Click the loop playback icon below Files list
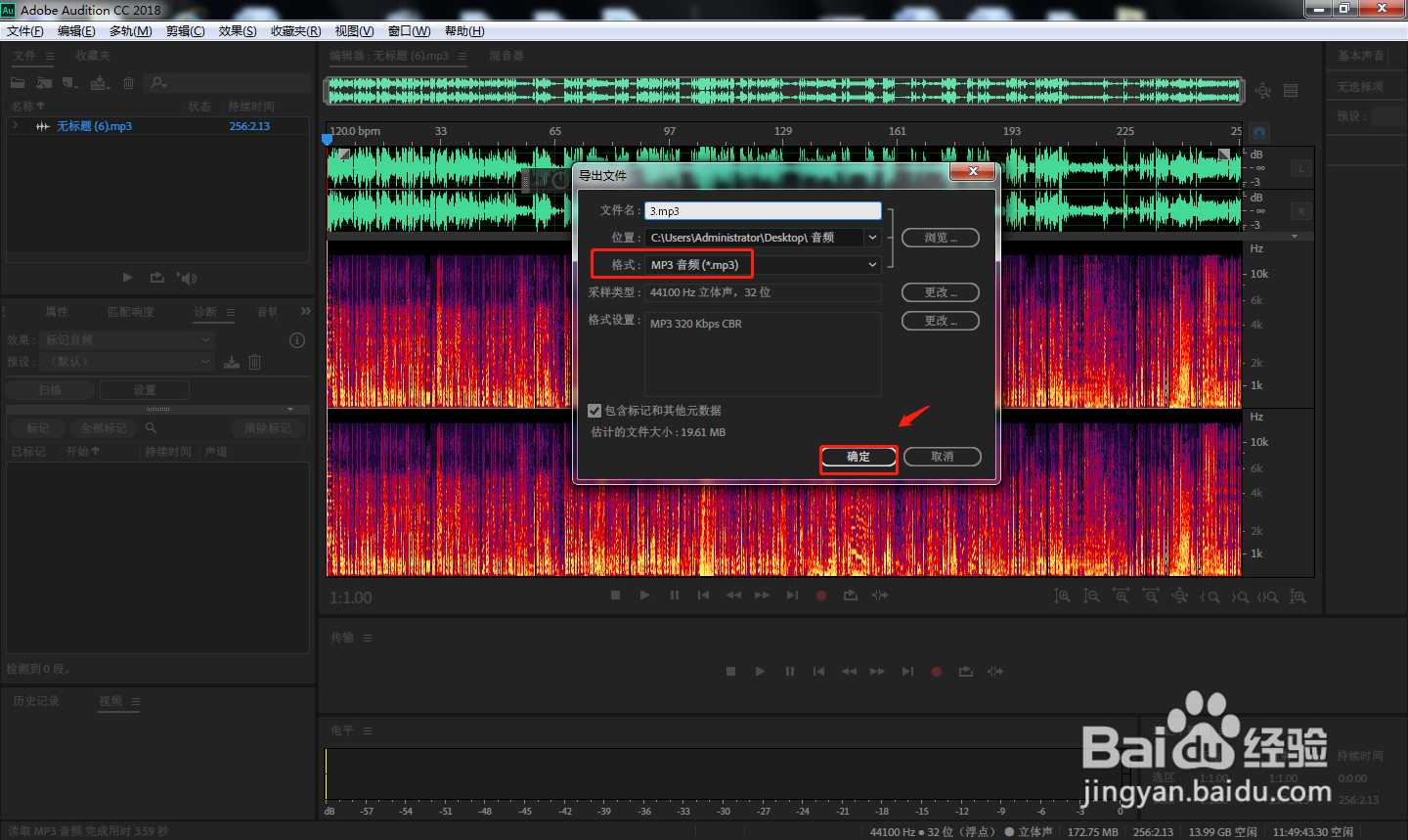 [x=156, y=278]
